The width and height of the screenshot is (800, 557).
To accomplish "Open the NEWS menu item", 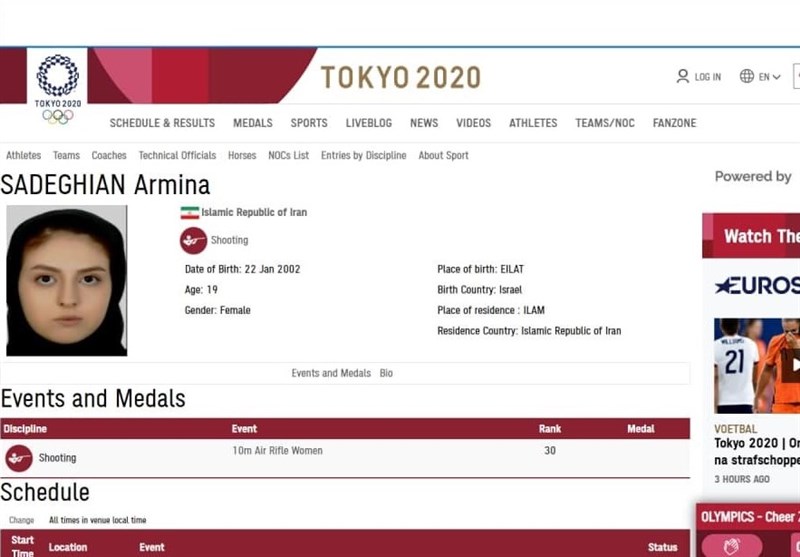I will (424, 123).
